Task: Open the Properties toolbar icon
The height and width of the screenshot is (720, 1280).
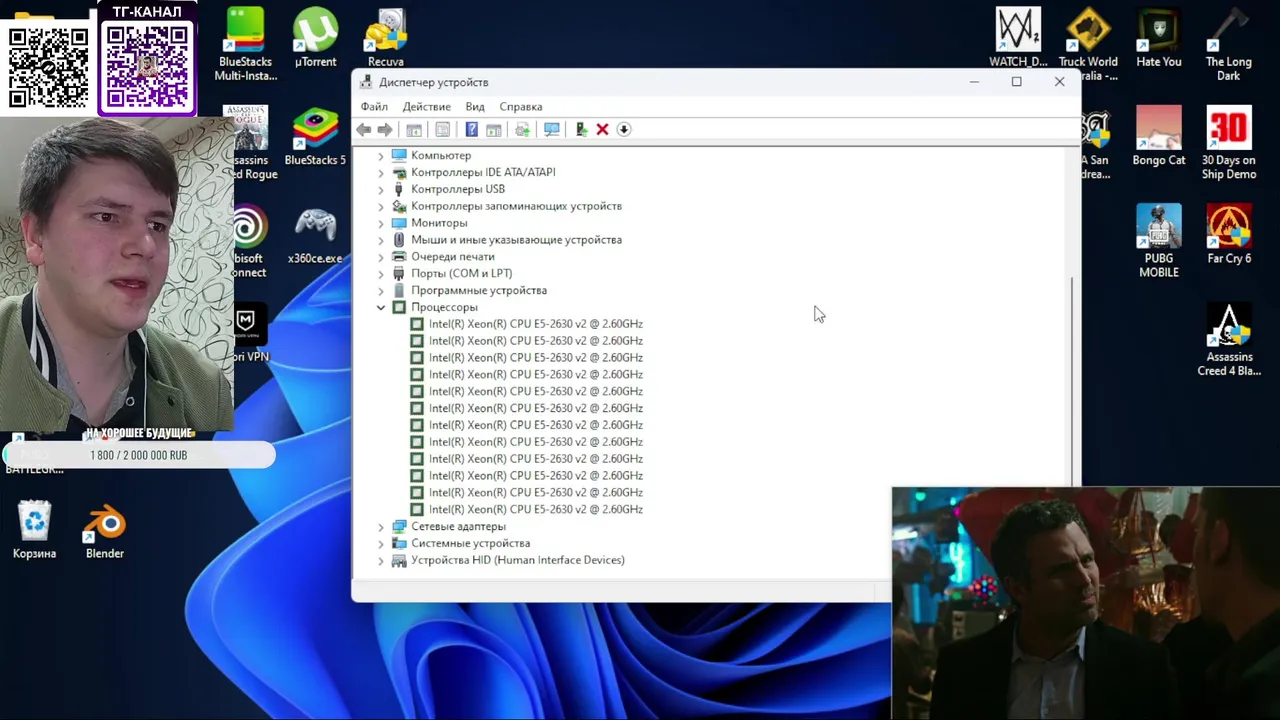Action: [443, 129]
